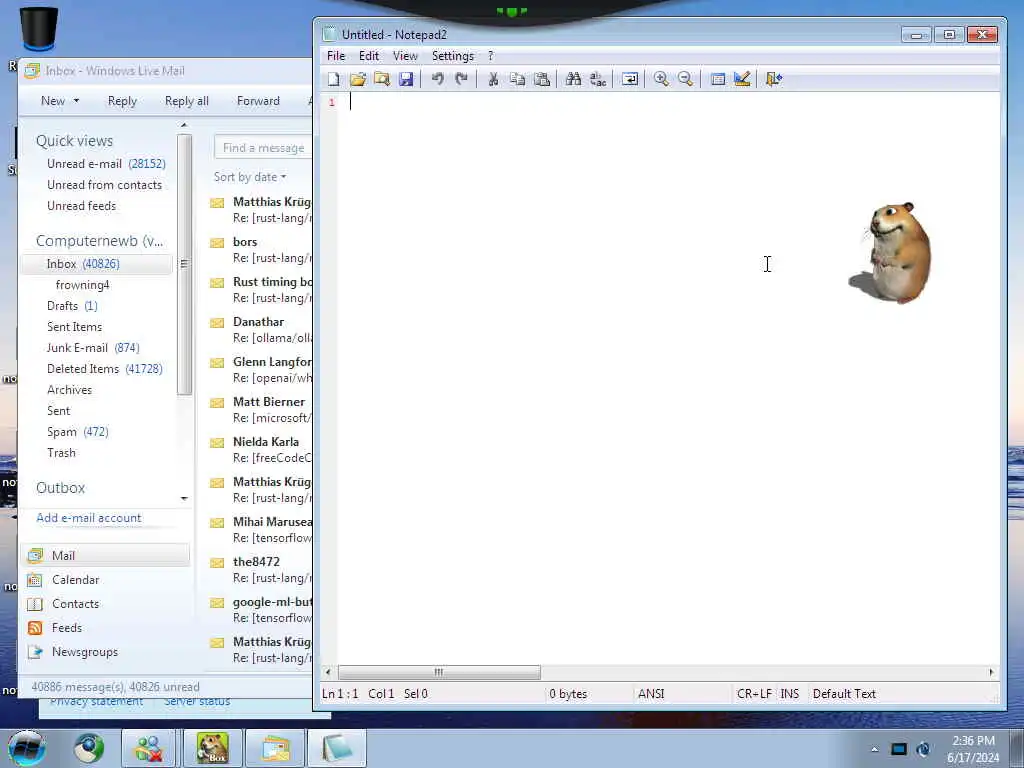Open the Drafts folder
Viewport: 1024px width, 768px height.
pos(72,306)
